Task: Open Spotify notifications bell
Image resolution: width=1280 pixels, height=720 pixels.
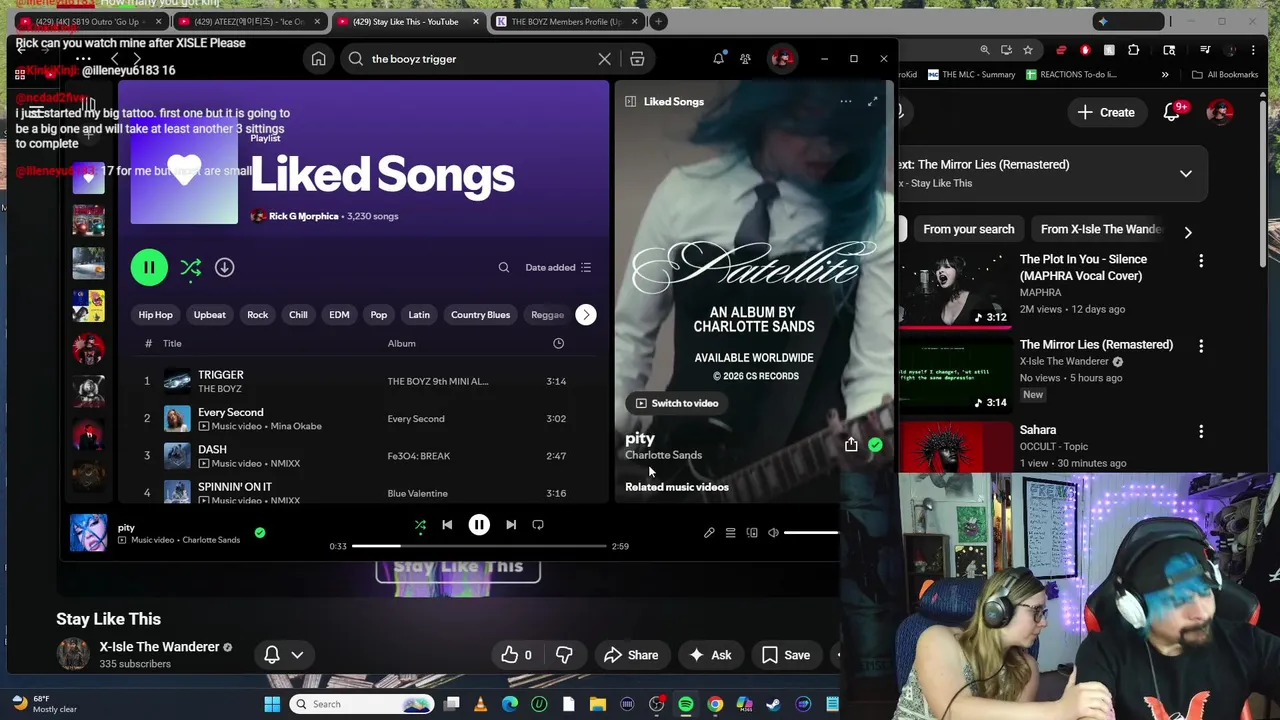Action: click(718, 59)
